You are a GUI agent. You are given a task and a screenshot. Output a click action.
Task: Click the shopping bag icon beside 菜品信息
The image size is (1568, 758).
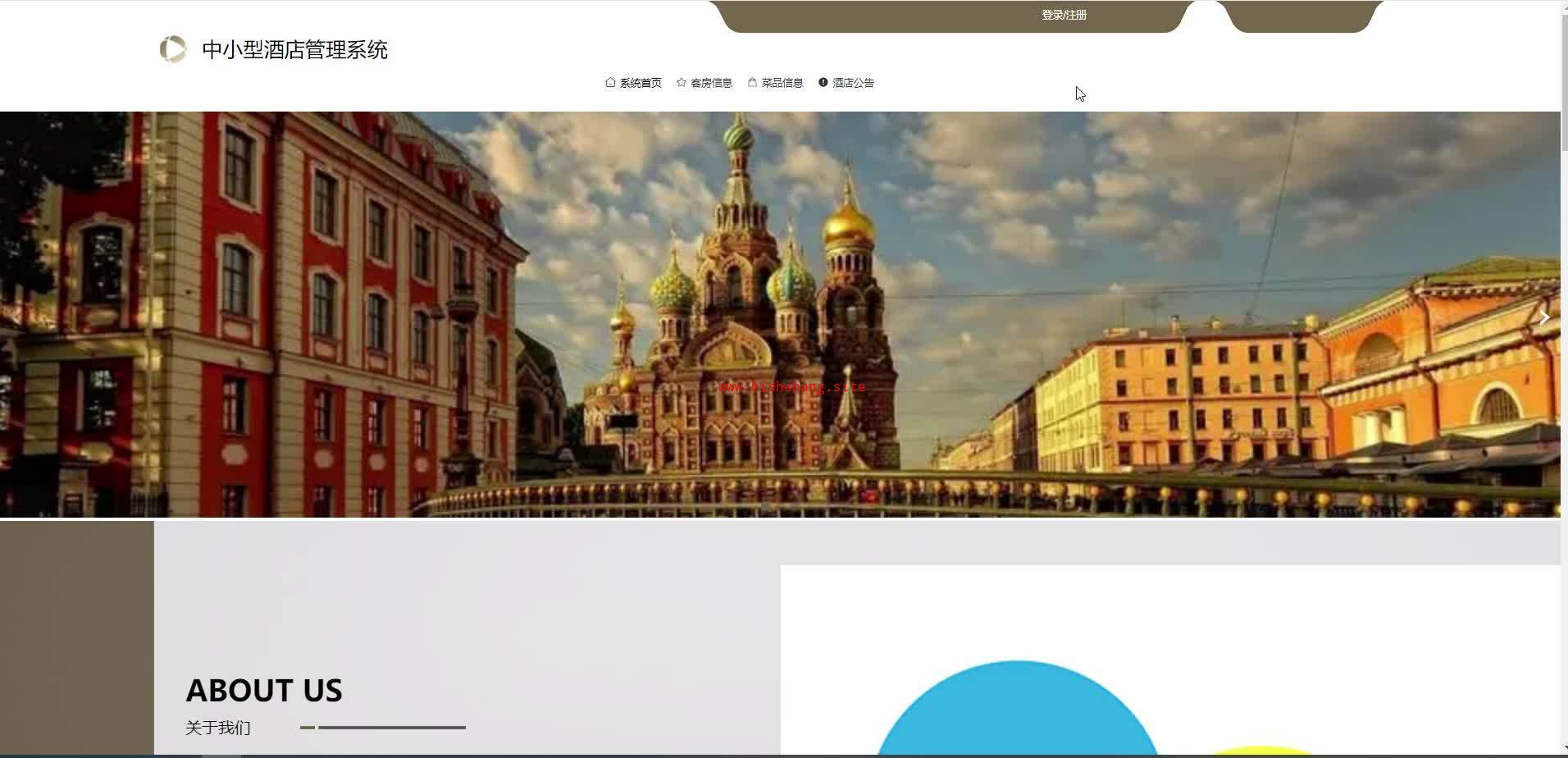pyautogui.click(x=752, y=82)
